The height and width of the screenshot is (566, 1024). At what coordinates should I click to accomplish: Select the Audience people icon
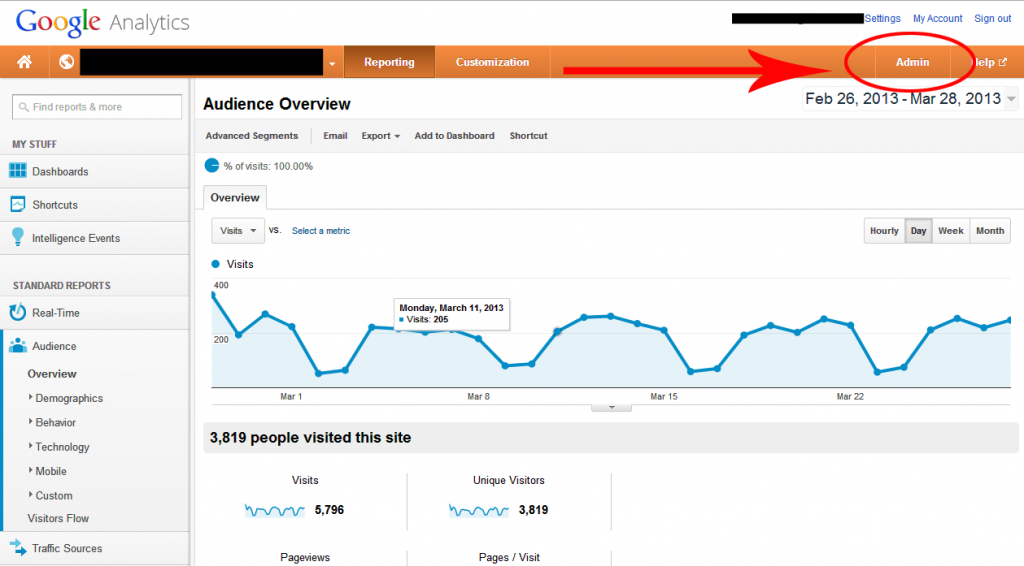point(17,346)
